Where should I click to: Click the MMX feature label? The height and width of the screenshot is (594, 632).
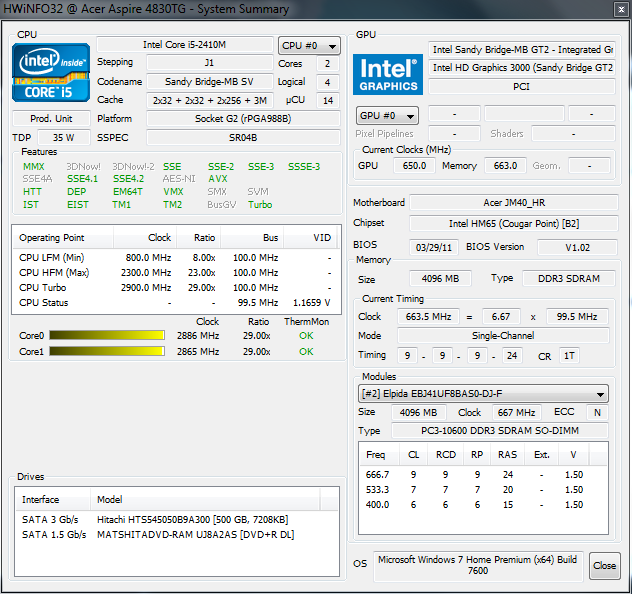(x=33, y=167)
